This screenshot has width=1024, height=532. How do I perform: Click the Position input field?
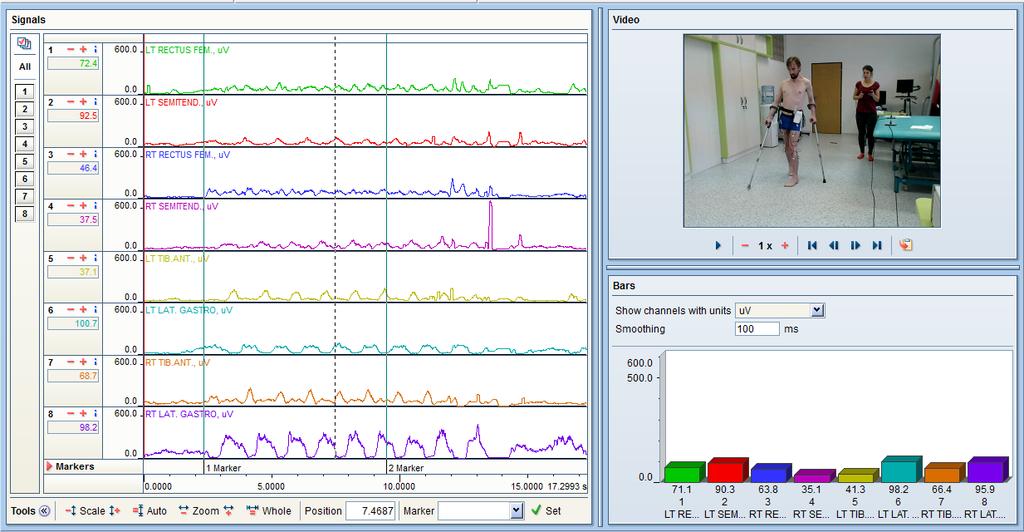pos(370,511)
